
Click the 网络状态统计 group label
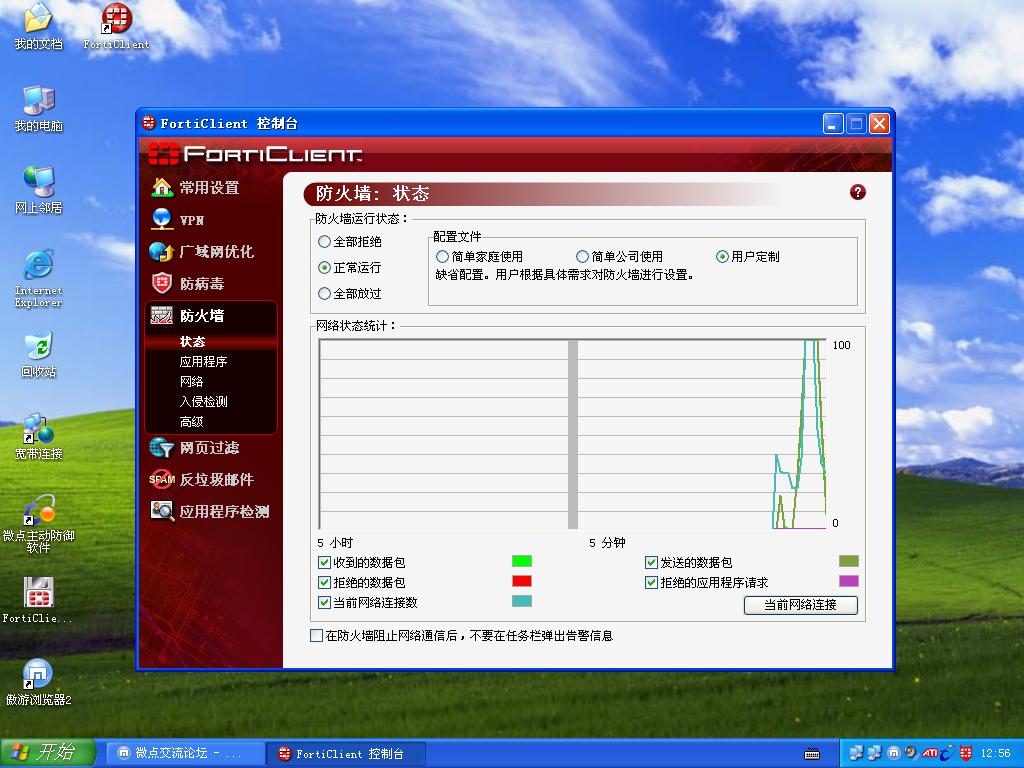pos(356,325)
